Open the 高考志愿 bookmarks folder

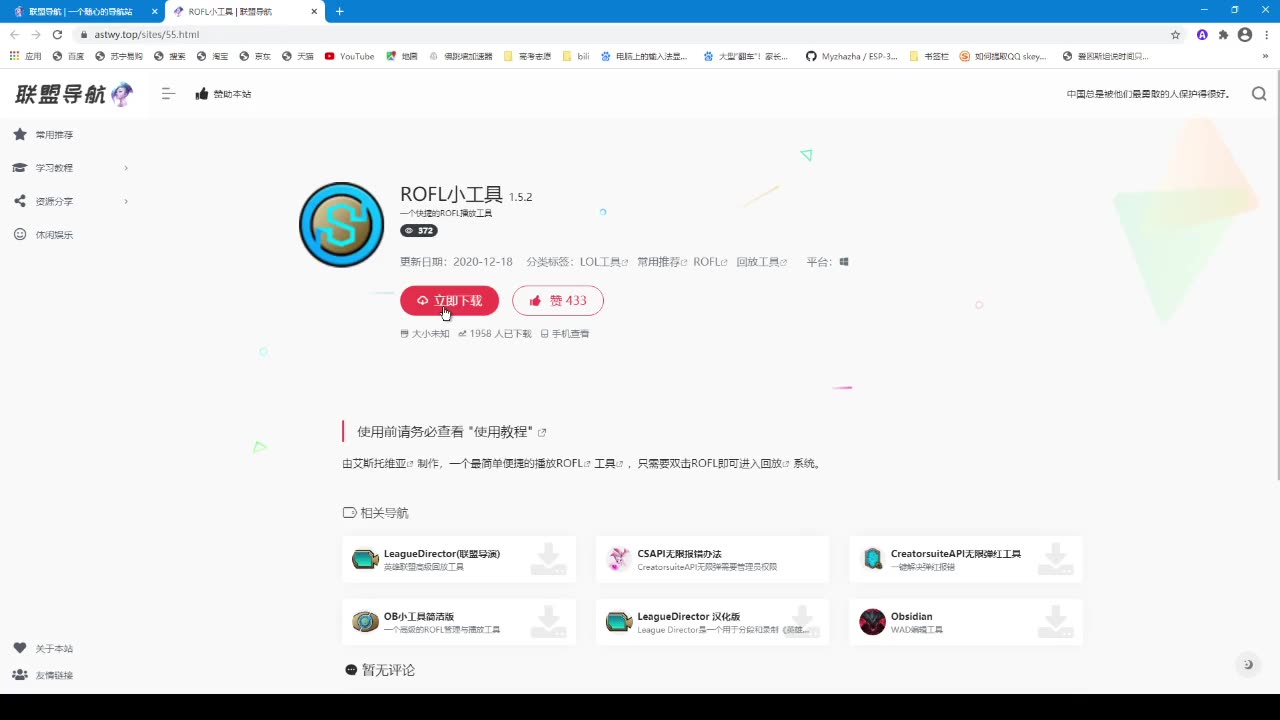[x=527, y=56]
